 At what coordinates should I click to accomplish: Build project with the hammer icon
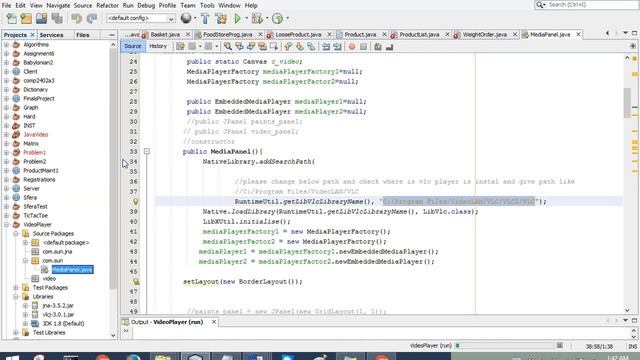pyautogui.click(x=205, y=18)
